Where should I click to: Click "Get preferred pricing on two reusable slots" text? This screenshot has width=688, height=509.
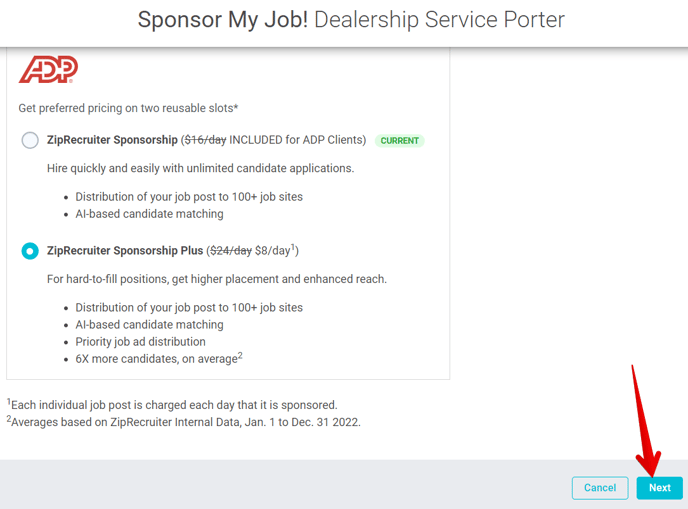click(x=128, y=108)
